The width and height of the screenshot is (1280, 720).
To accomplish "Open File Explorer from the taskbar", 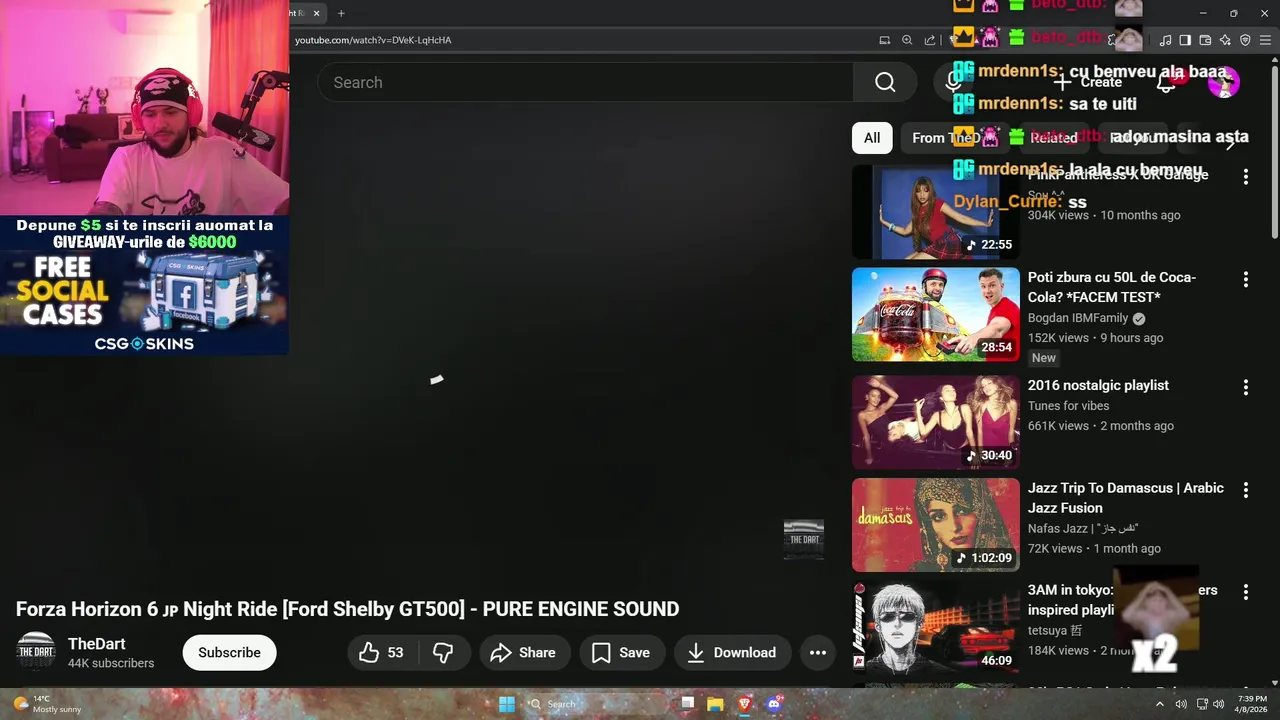I will 715,704.
